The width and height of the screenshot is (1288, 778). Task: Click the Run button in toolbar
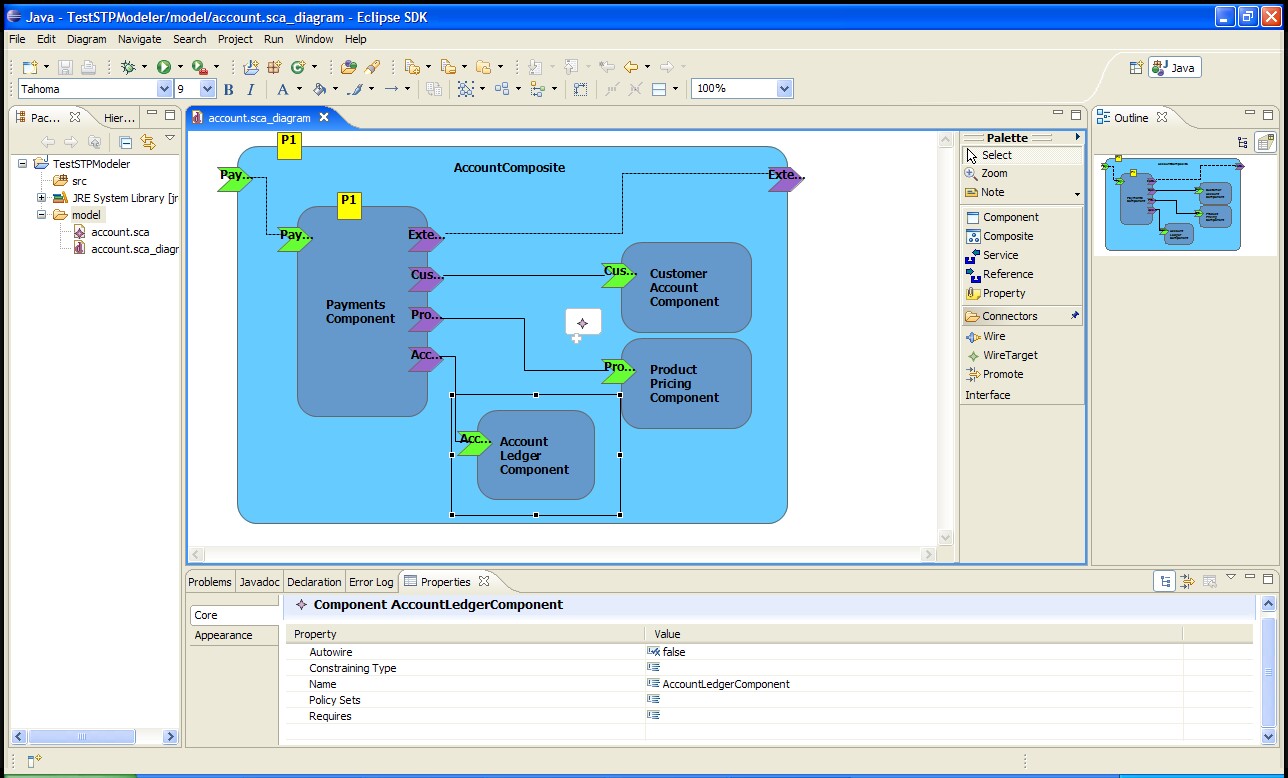(x=164, y=67)
